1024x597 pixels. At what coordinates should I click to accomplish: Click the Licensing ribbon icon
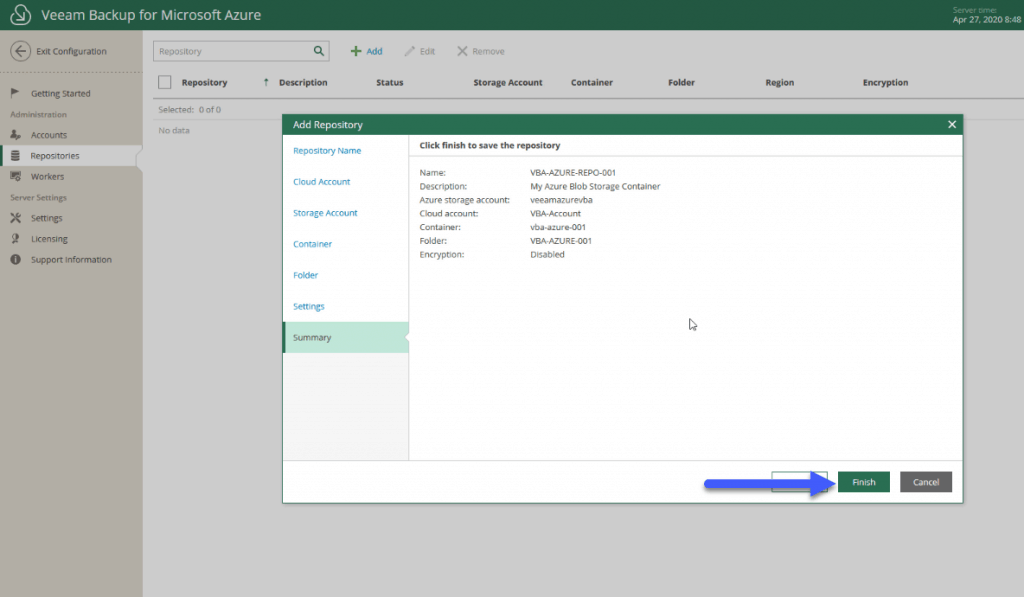pyautogui.click(x=16, y=238)
